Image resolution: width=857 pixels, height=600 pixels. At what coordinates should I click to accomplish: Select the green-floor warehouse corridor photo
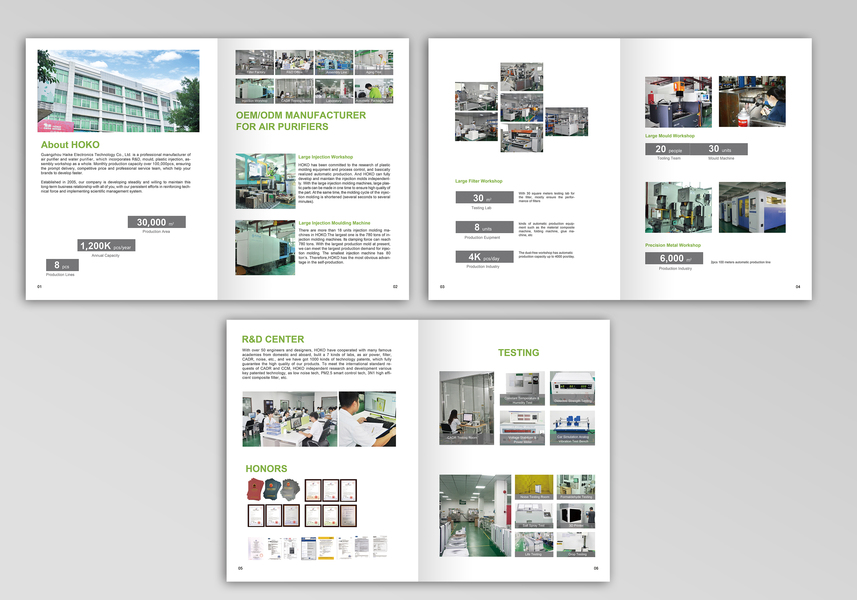coord(476,515)
